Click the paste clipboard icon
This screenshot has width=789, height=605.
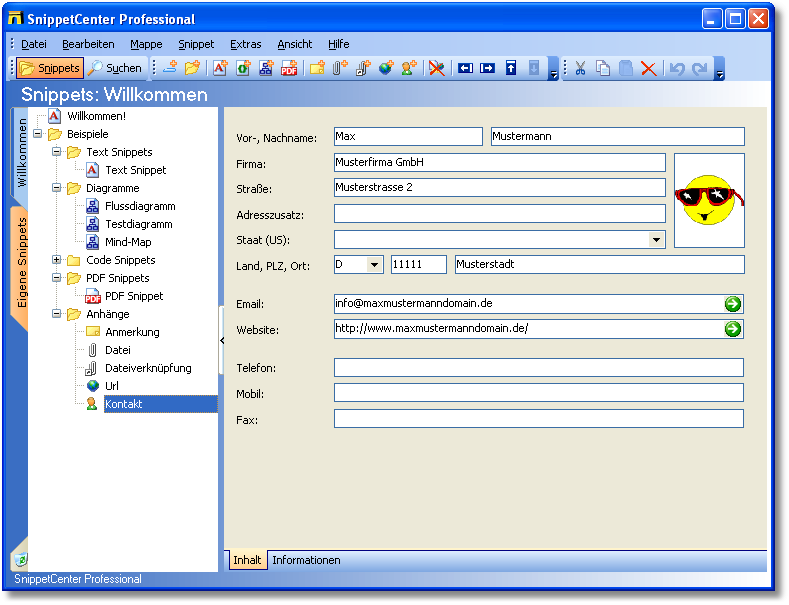pos(625,67)
